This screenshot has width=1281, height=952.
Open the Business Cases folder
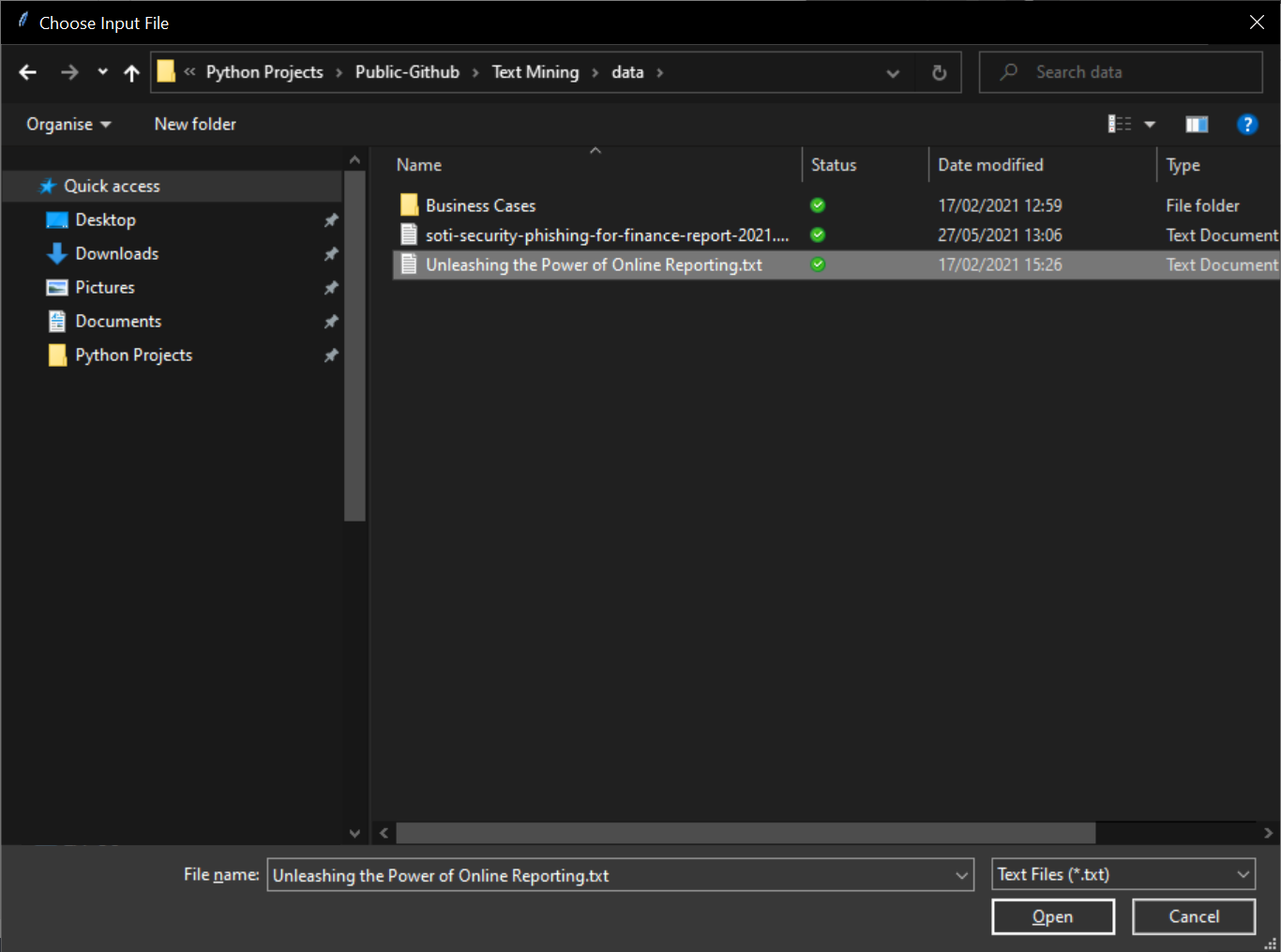click(480, 205)
